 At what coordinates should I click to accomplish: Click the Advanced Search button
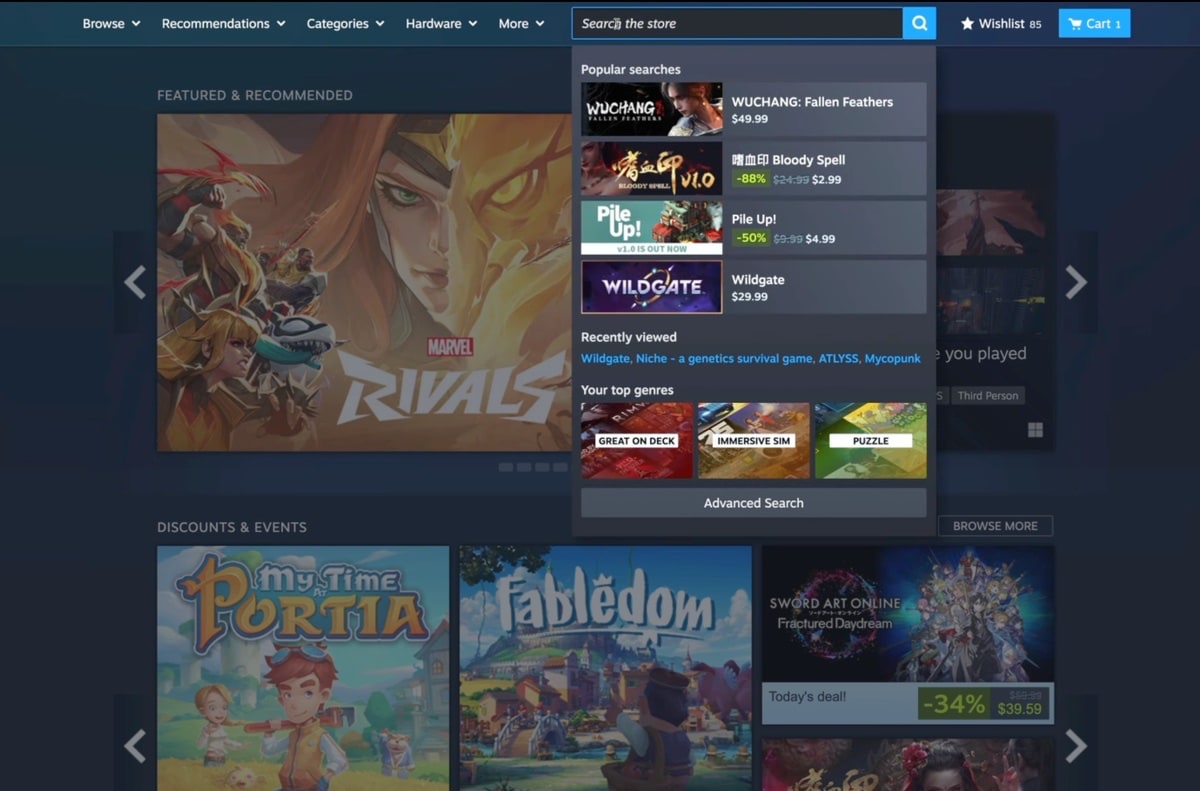tap(753, 503)
